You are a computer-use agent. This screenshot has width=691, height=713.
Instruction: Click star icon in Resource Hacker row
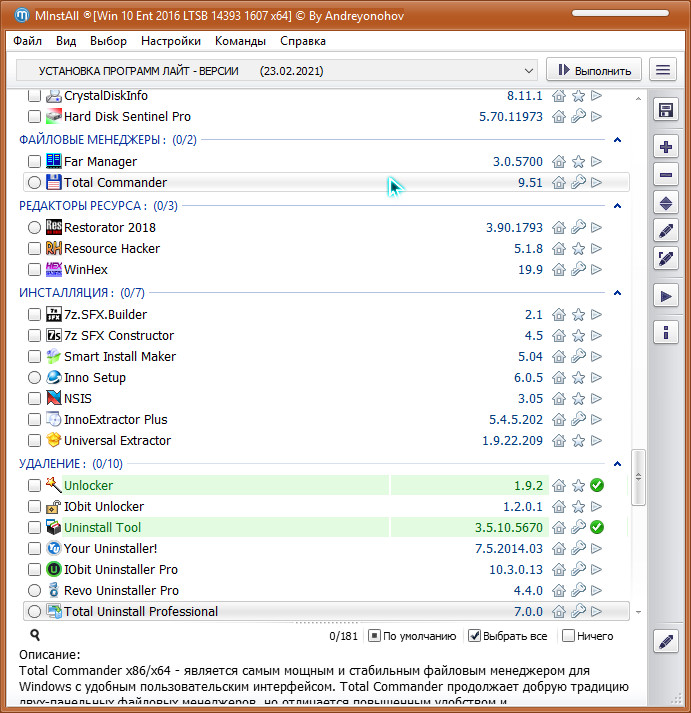pos(578,248)
